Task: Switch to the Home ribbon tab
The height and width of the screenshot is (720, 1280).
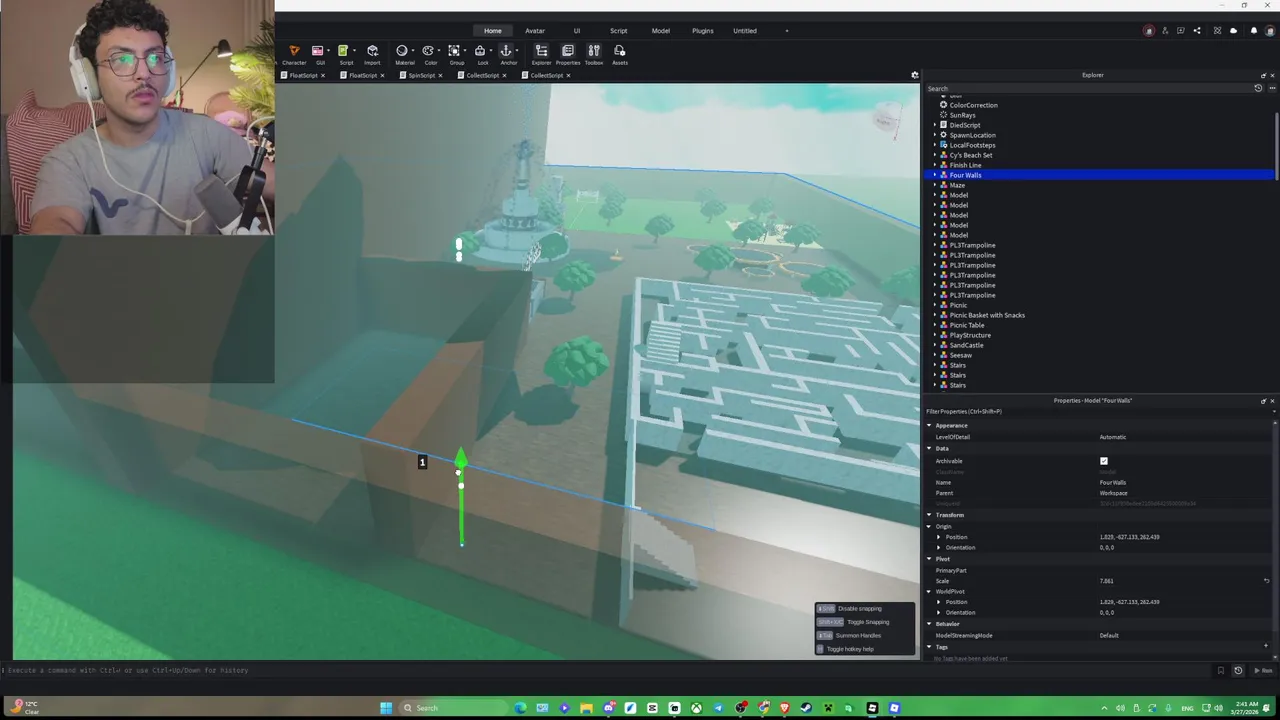Action: (x=493, y=31)
